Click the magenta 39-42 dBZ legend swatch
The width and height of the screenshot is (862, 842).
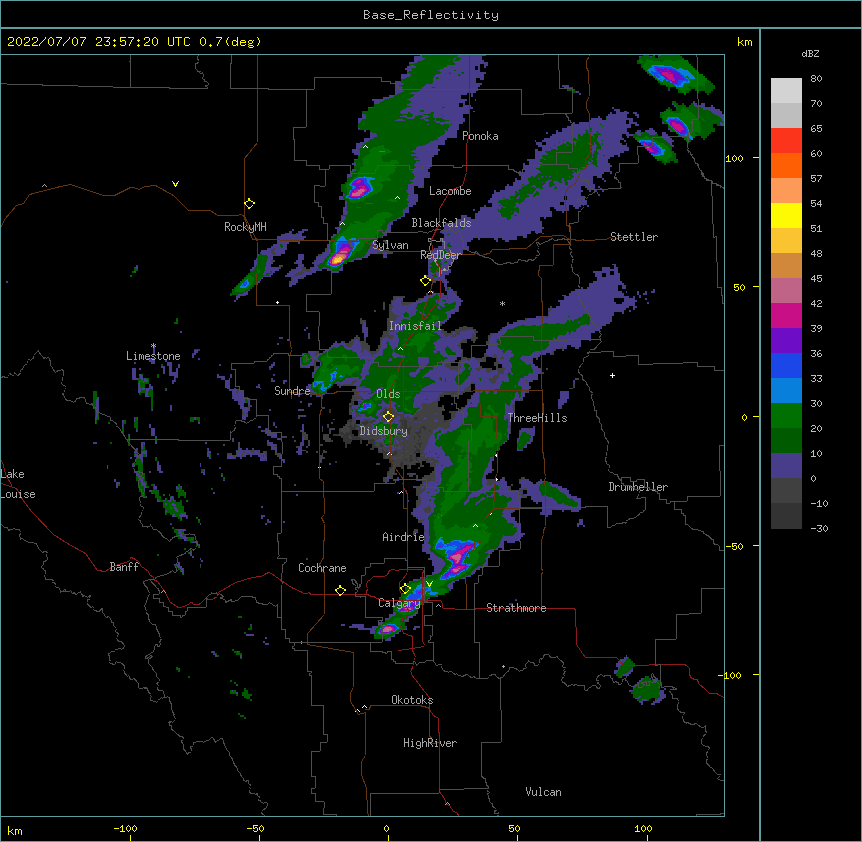786,315
